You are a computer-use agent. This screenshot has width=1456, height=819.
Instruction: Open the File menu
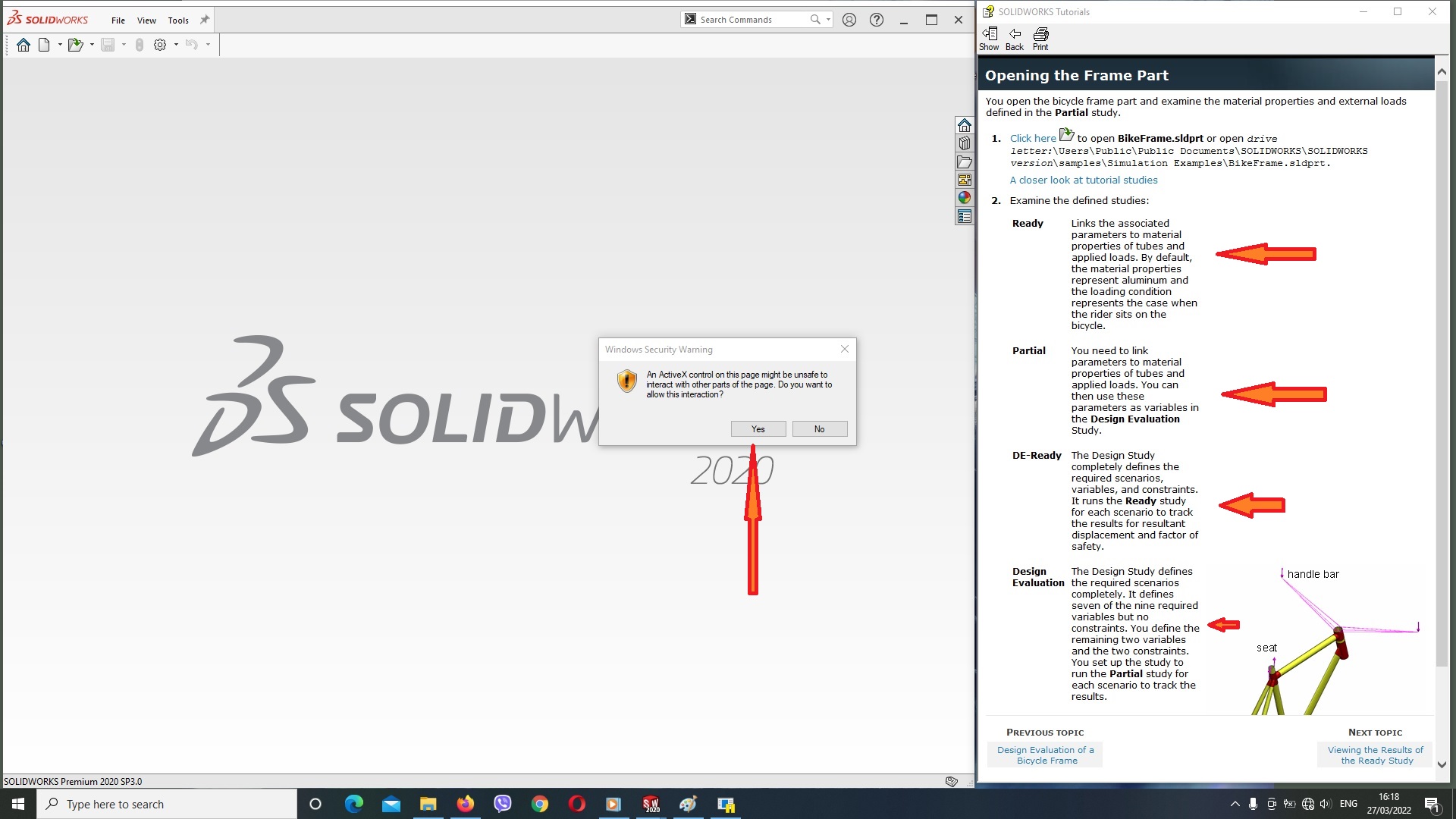pyautogui.click(x=118, y=20)
